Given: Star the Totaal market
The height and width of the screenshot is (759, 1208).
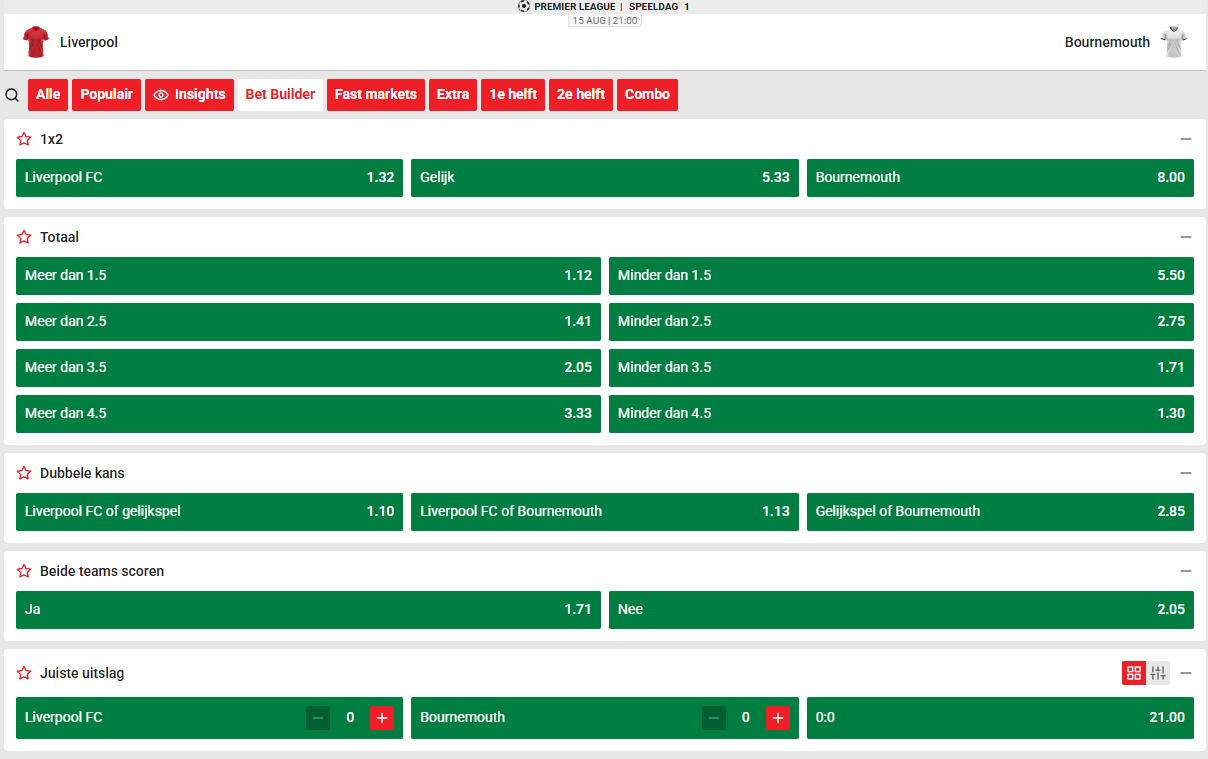Looking at the screenshot, I should coord(24,237).
